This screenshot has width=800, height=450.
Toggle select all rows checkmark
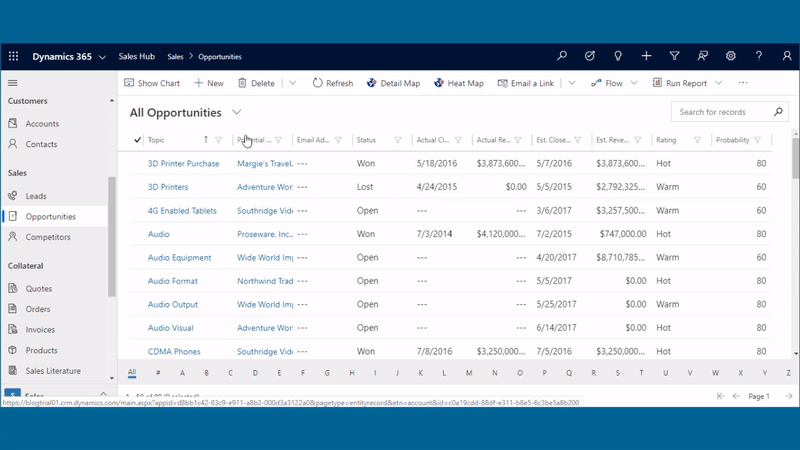point(137,140)
